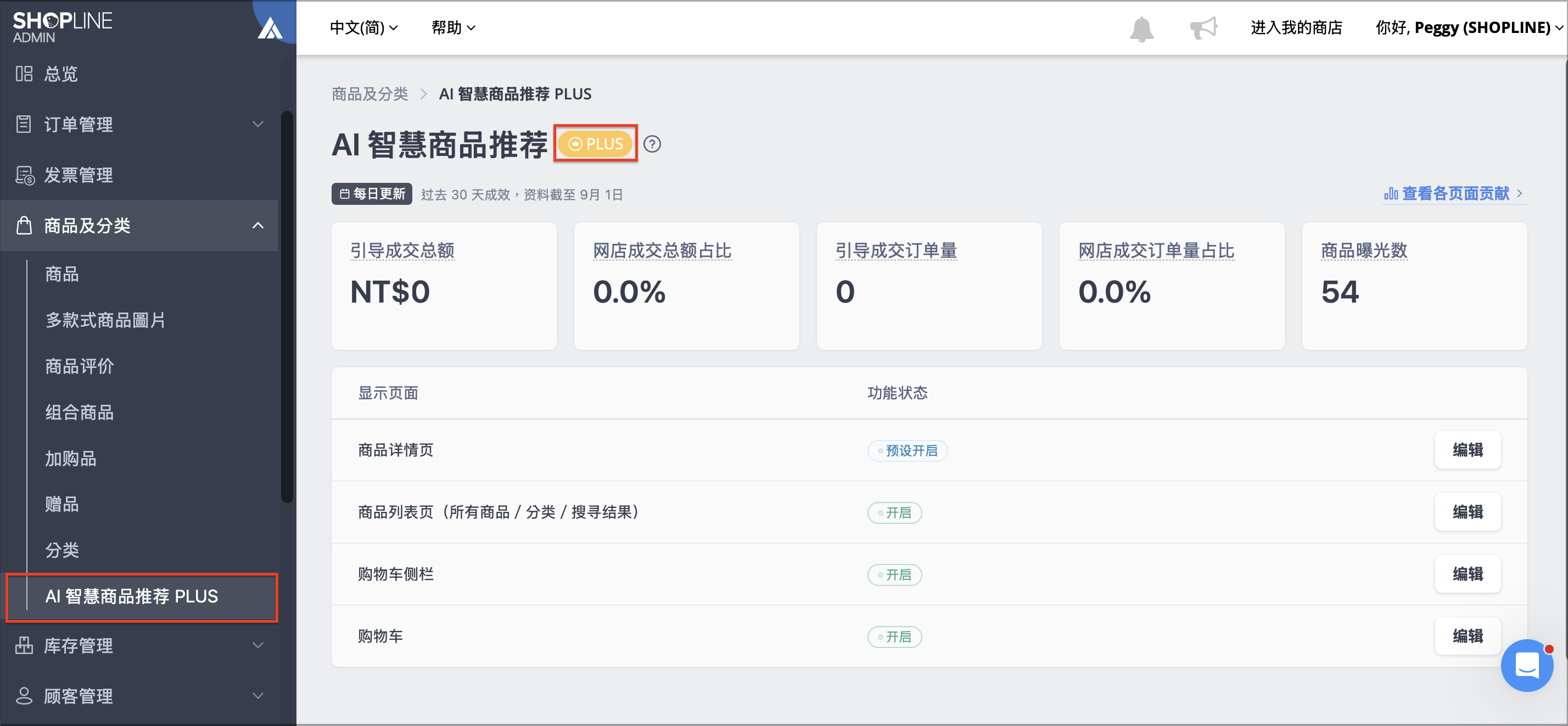Select 组合商品 submenu item
This screenshot has width=1568, height=726.
click(x=79, y=412)
